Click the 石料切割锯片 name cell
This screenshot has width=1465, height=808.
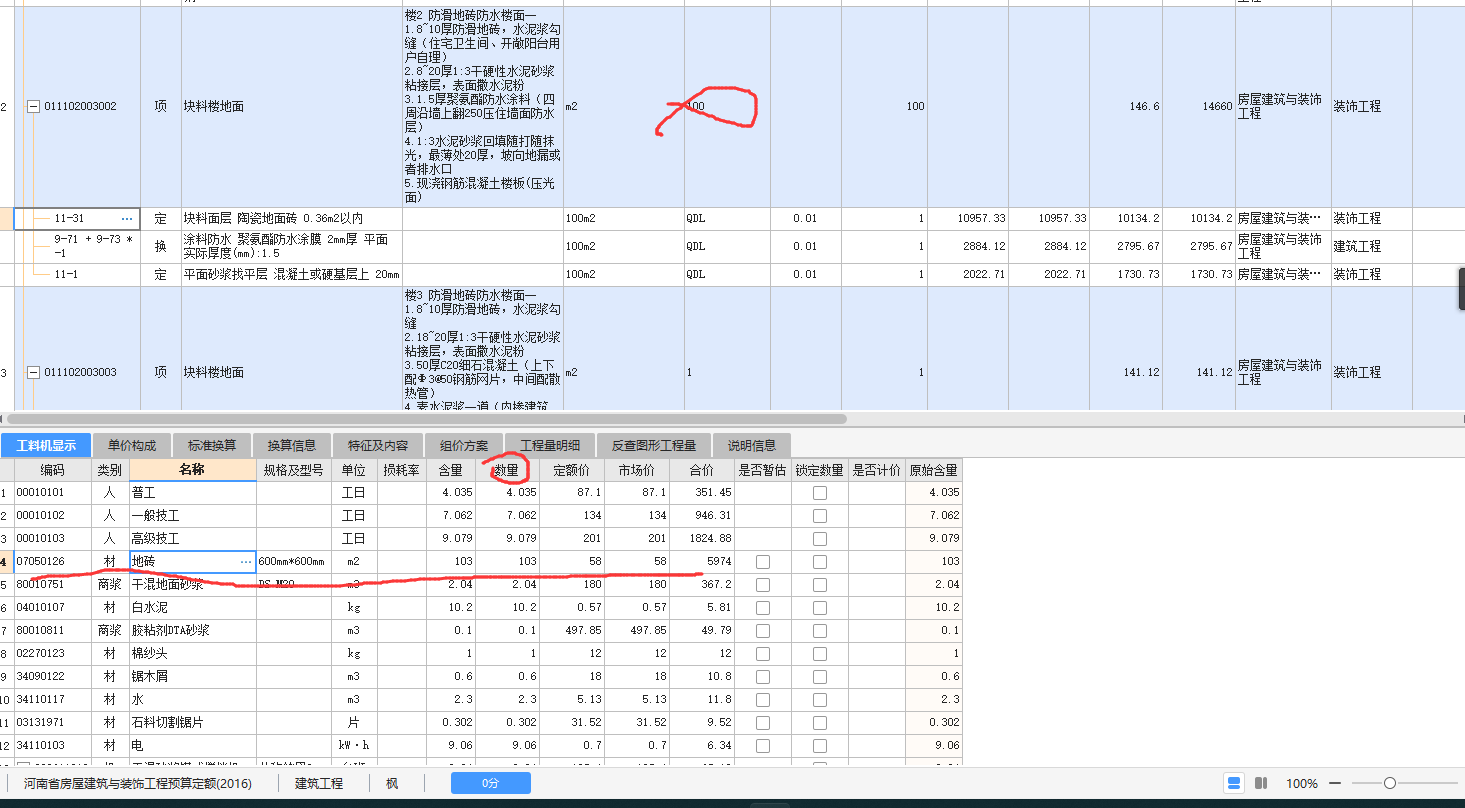[193, 723]
